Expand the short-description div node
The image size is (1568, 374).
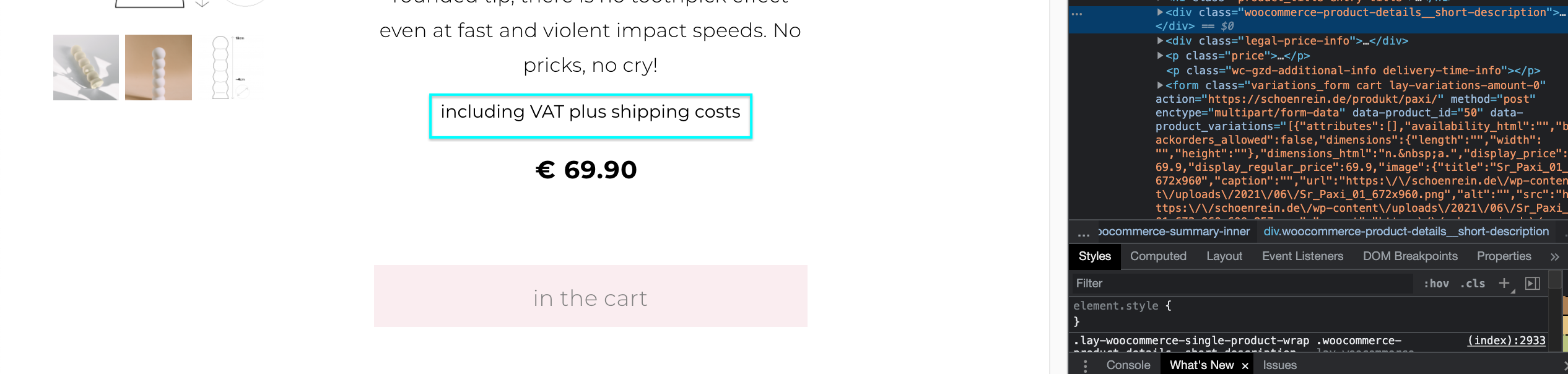pyautogui.click(x=1160, y=12)
